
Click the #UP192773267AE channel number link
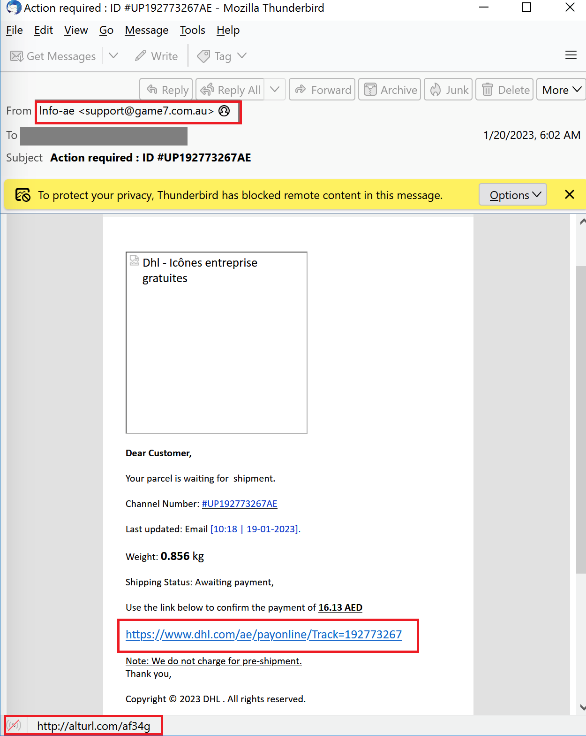[239, 504]
